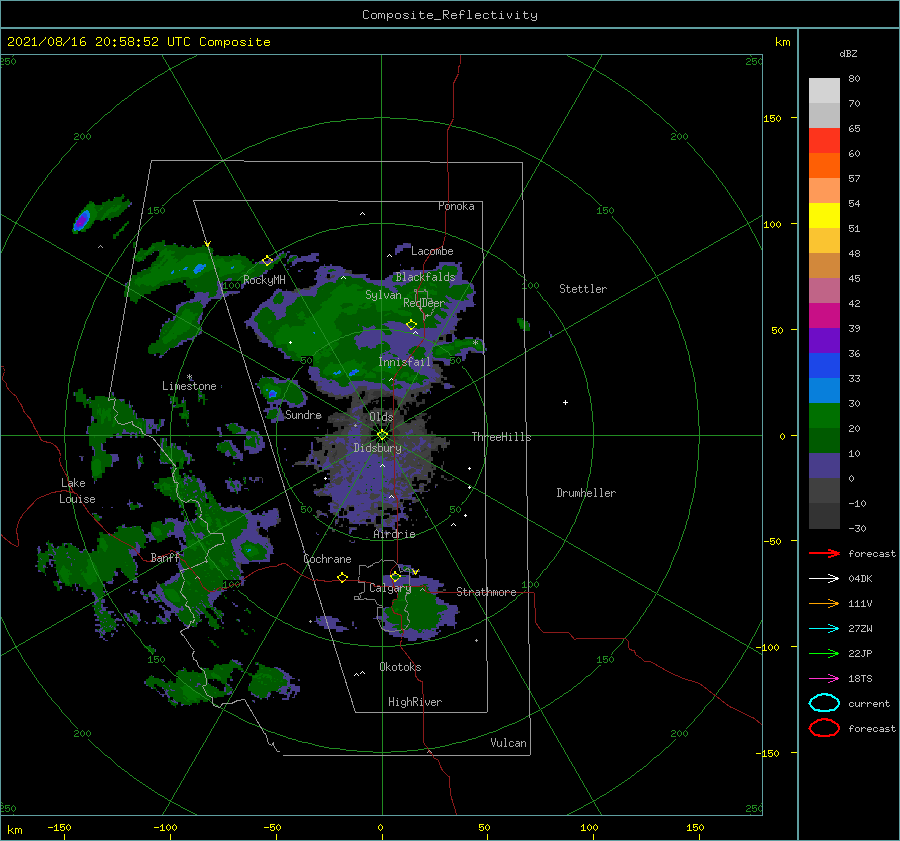Click the Vulcan town label
The image size is (900, 841).
508,743
